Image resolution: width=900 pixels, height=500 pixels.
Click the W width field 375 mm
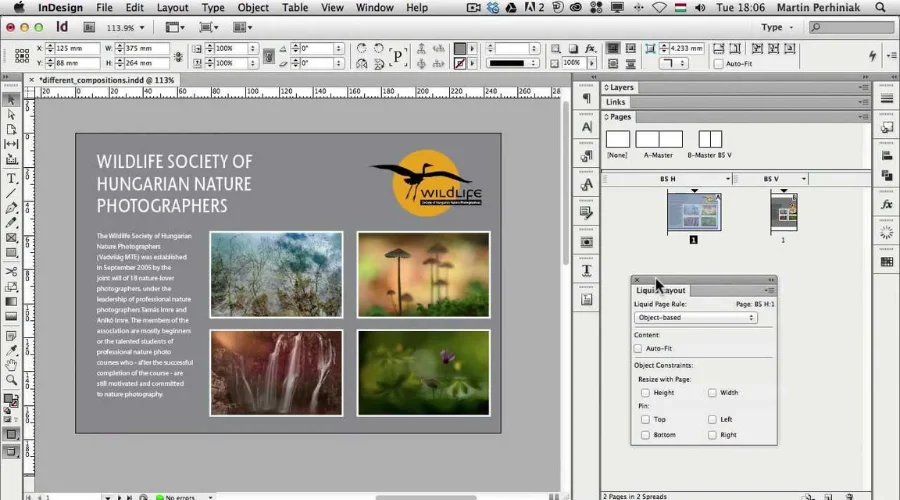point(146,48)
